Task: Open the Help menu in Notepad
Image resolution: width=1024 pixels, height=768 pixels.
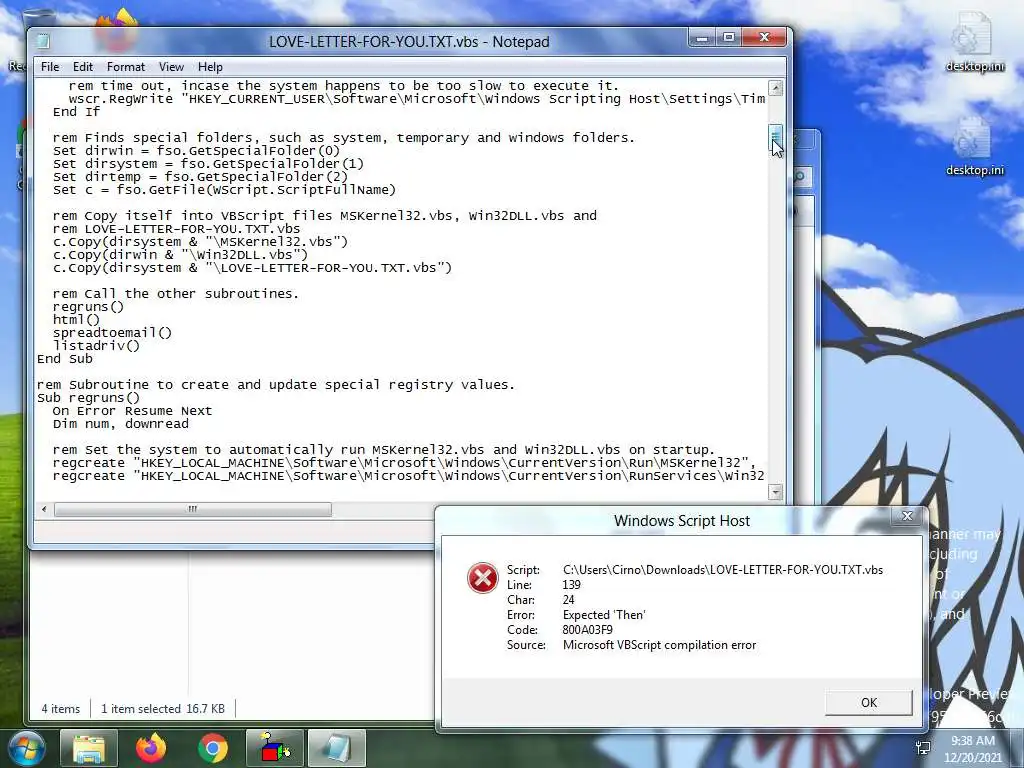Action: pos(210,67)
